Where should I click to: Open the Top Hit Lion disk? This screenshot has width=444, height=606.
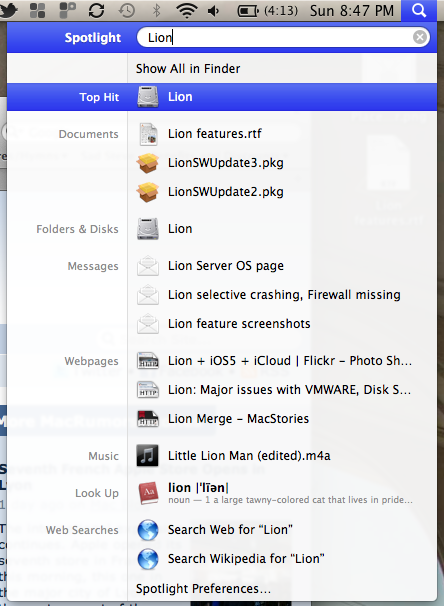[x=222, y=97]
